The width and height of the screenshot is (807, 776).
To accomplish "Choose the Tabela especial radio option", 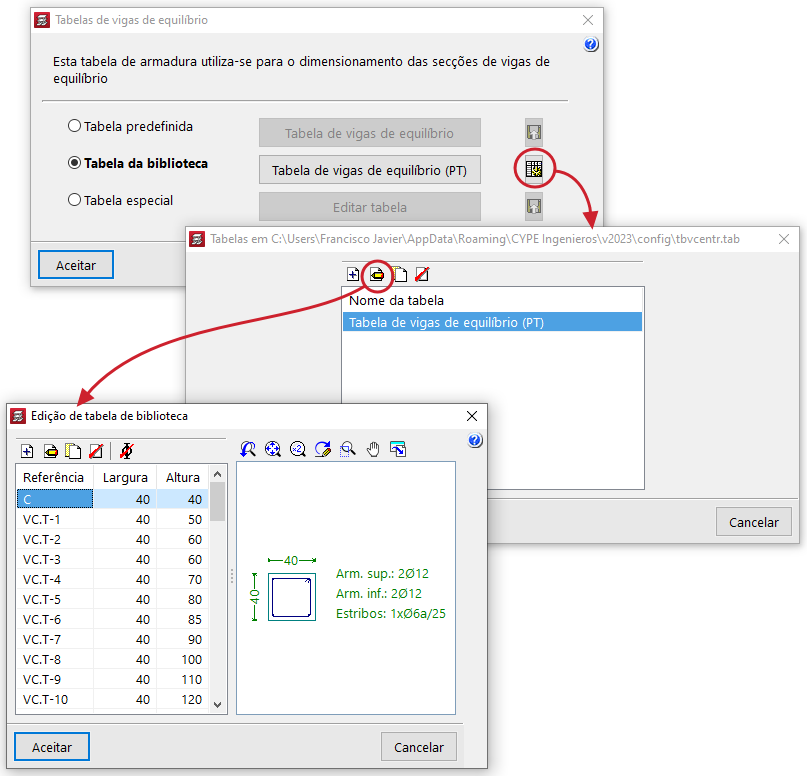I will click(74, 200).
